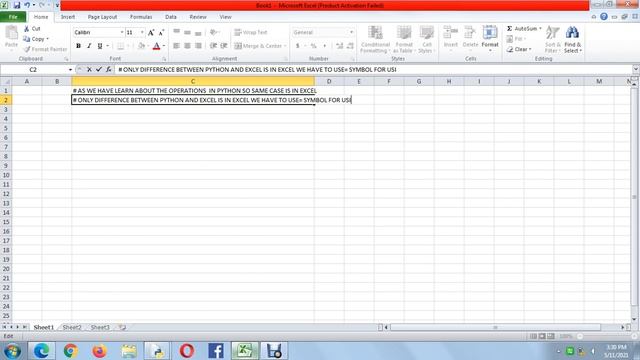Viewport: 640px width, 360px height.
Task: Switch to the View tab
Action: point(225,17)
